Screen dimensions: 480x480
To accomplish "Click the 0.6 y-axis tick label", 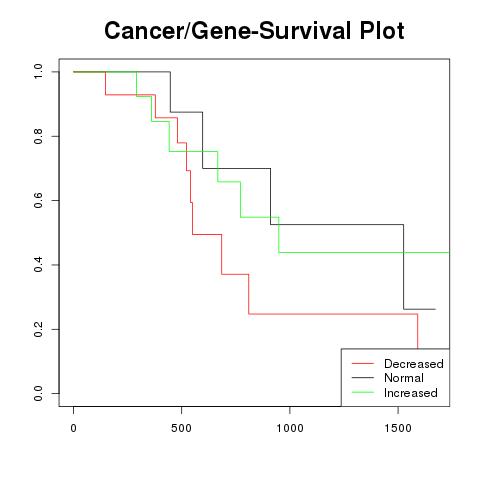I will 38,200.
